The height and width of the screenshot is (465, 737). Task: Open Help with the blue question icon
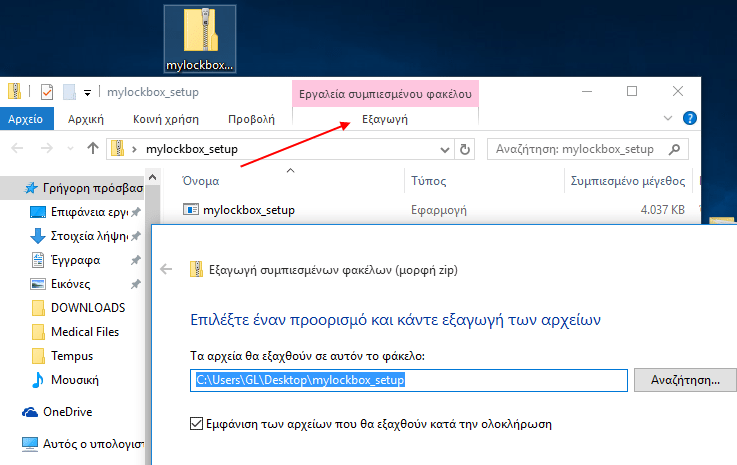(689, 118)
